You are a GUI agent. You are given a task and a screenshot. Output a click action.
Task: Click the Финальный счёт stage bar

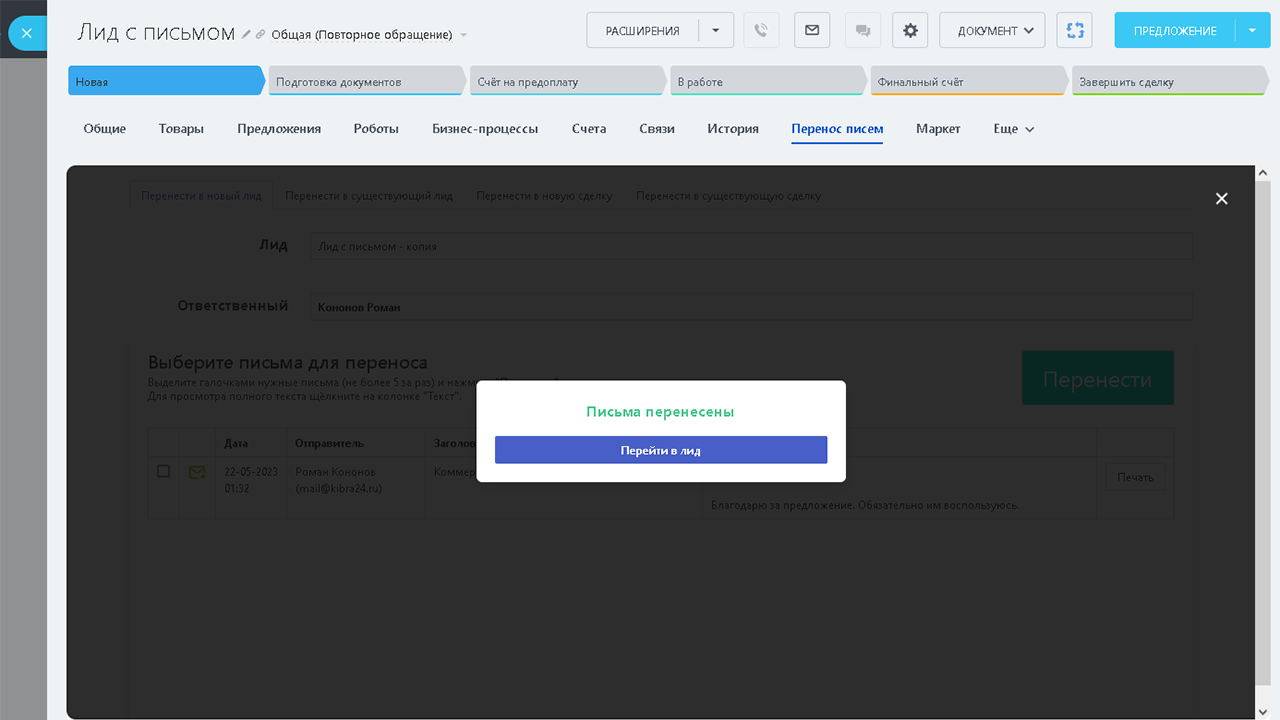coord(966,82)
